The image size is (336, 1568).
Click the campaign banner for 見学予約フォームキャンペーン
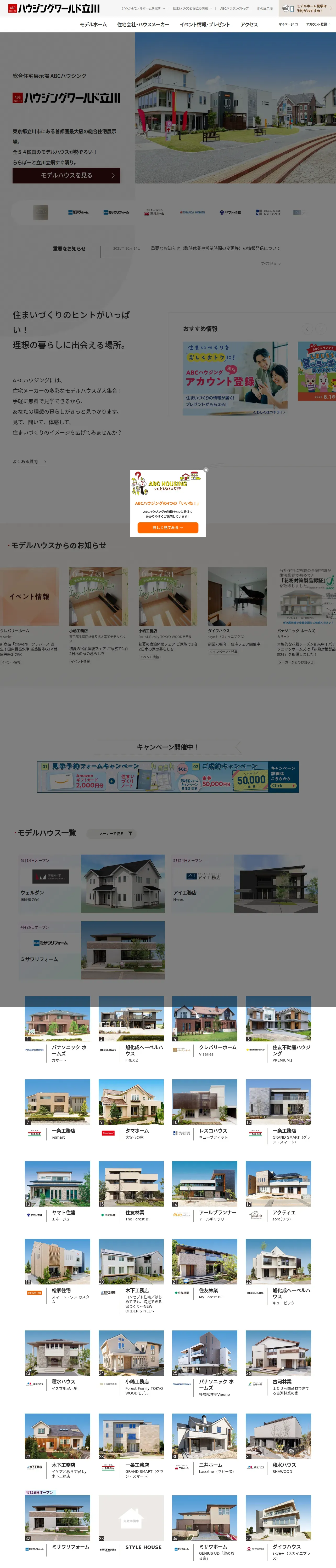168,777
